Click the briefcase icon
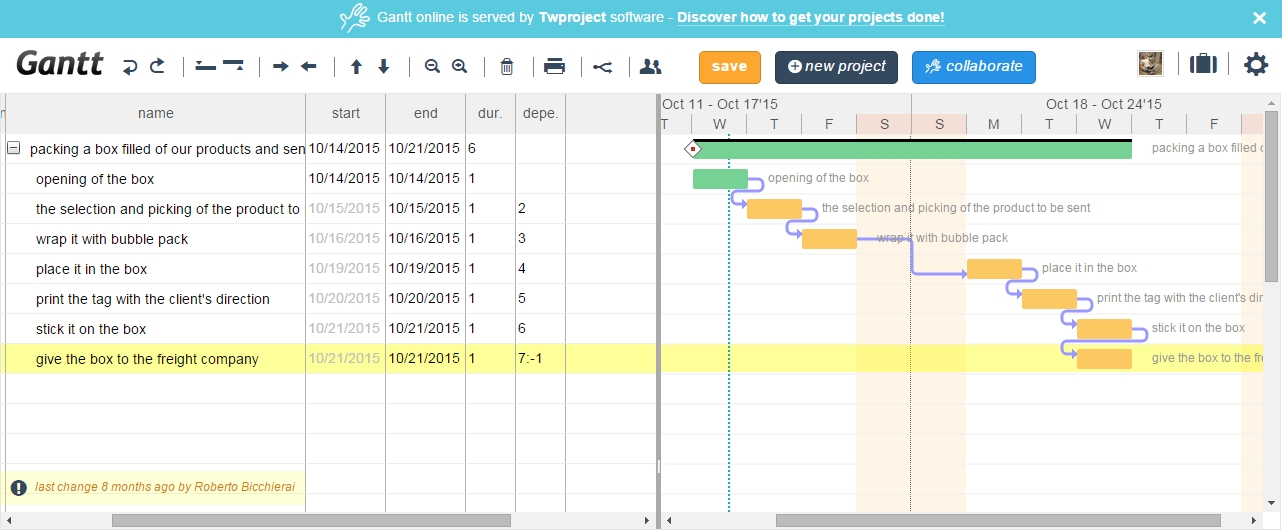This screenshot has width=1282, height=530. 1204,65
